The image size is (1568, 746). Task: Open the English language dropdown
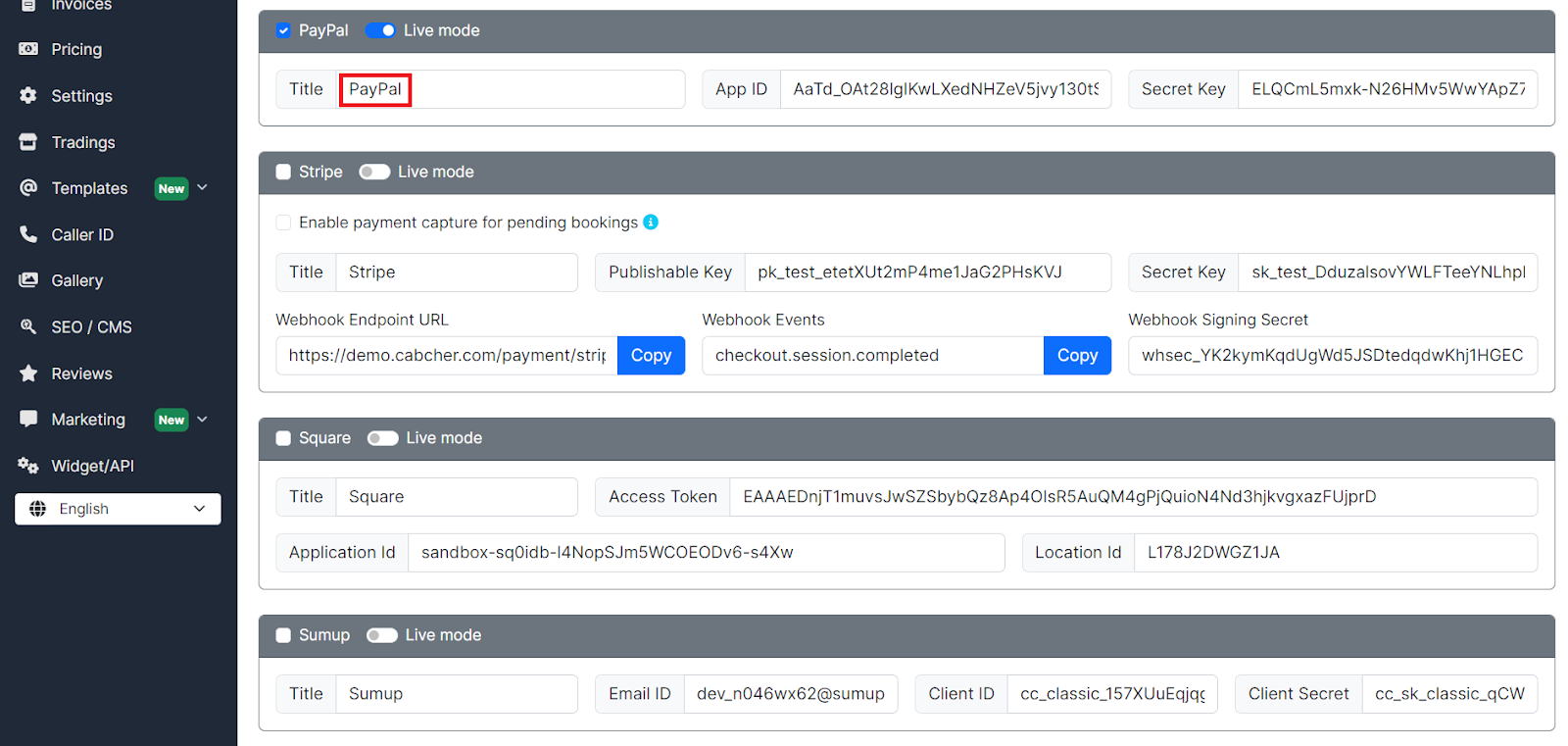point(118,509)
